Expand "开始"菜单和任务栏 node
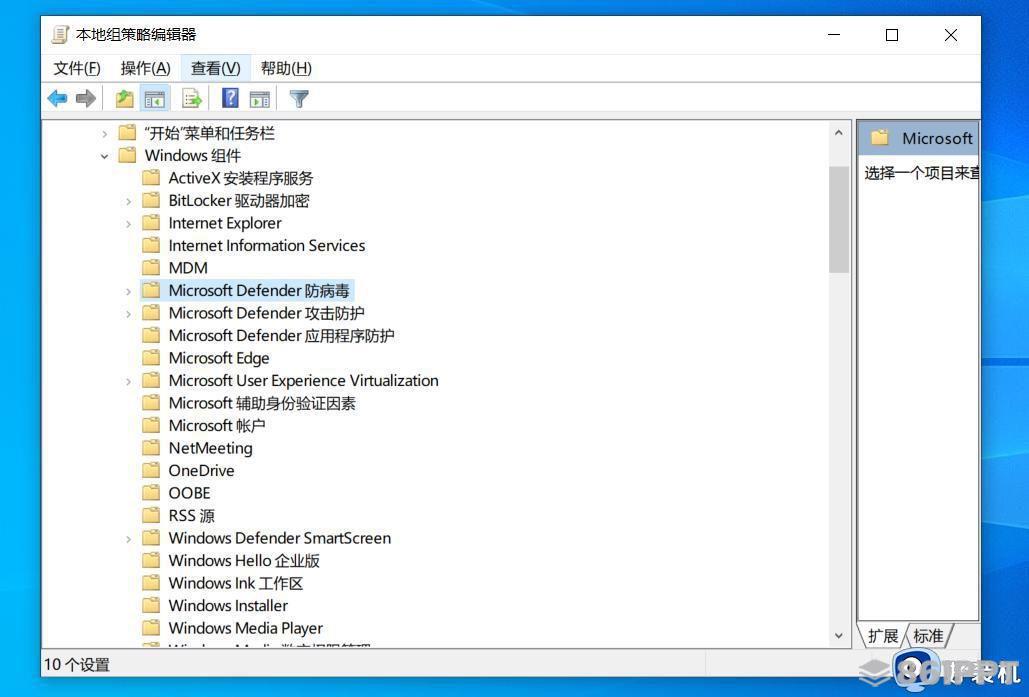This screenshot has width=1029, height=697. (x=104, y=134)
